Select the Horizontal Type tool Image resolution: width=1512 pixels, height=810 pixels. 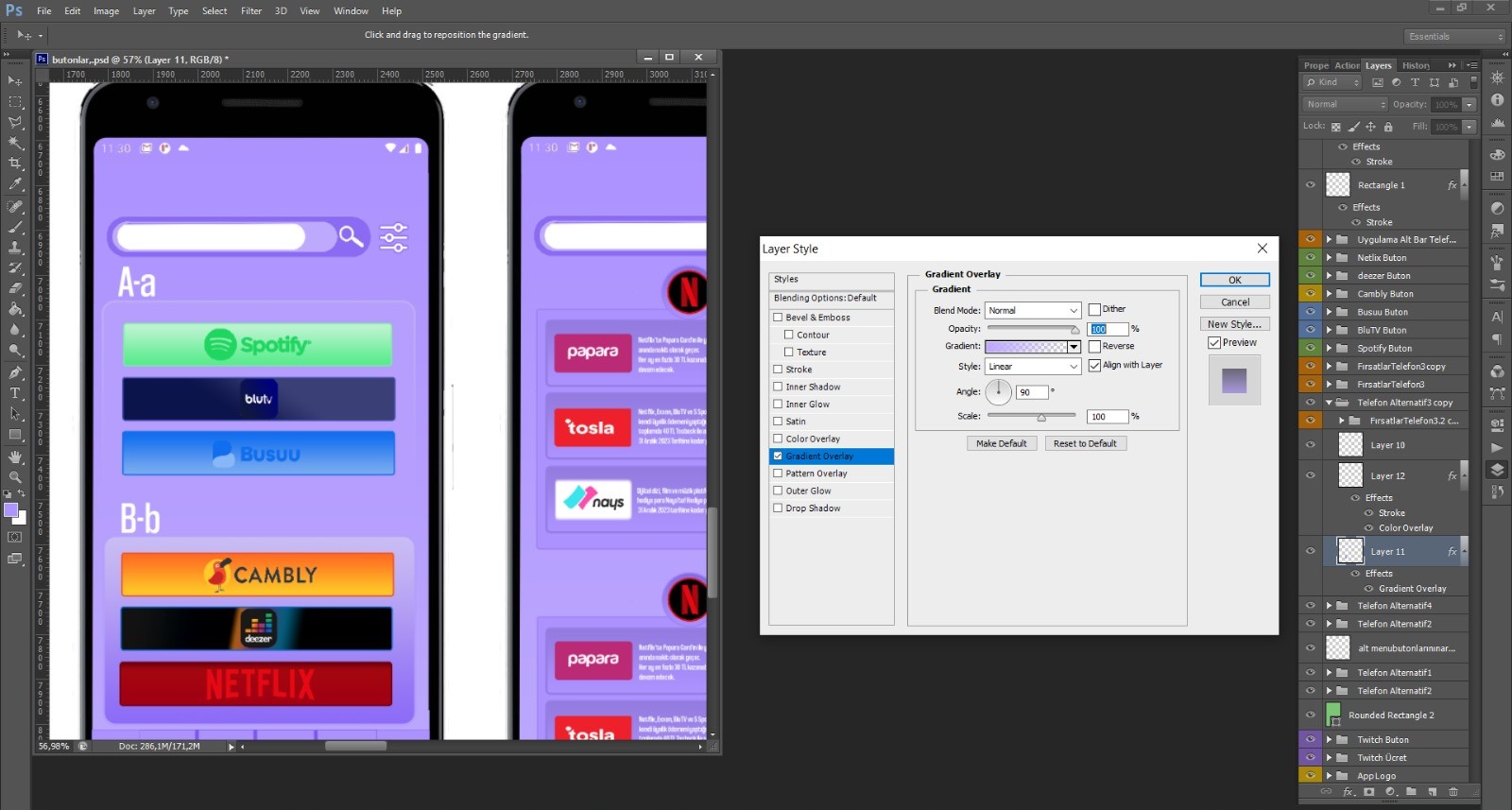(15, 393)
